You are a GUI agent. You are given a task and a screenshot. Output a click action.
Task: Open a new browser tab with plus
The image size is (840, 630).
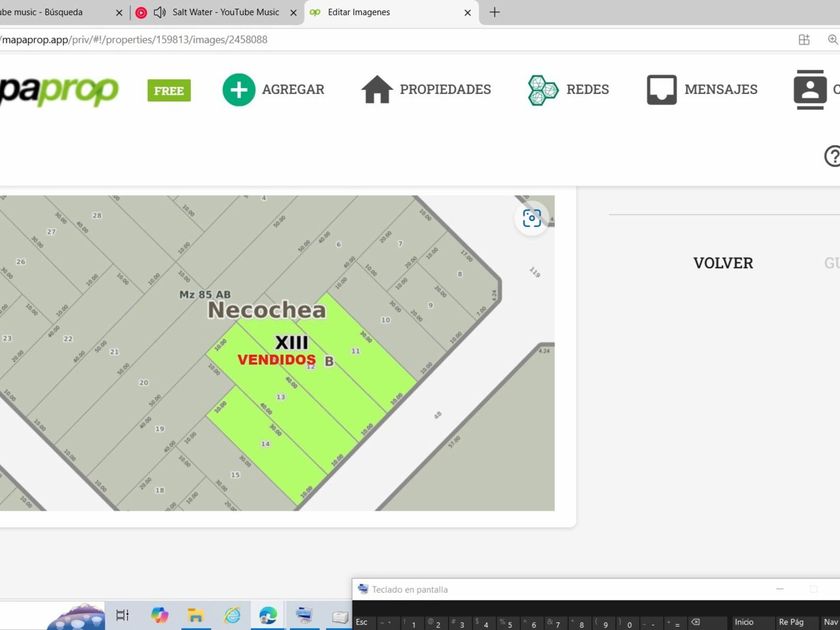coord(494,12)
